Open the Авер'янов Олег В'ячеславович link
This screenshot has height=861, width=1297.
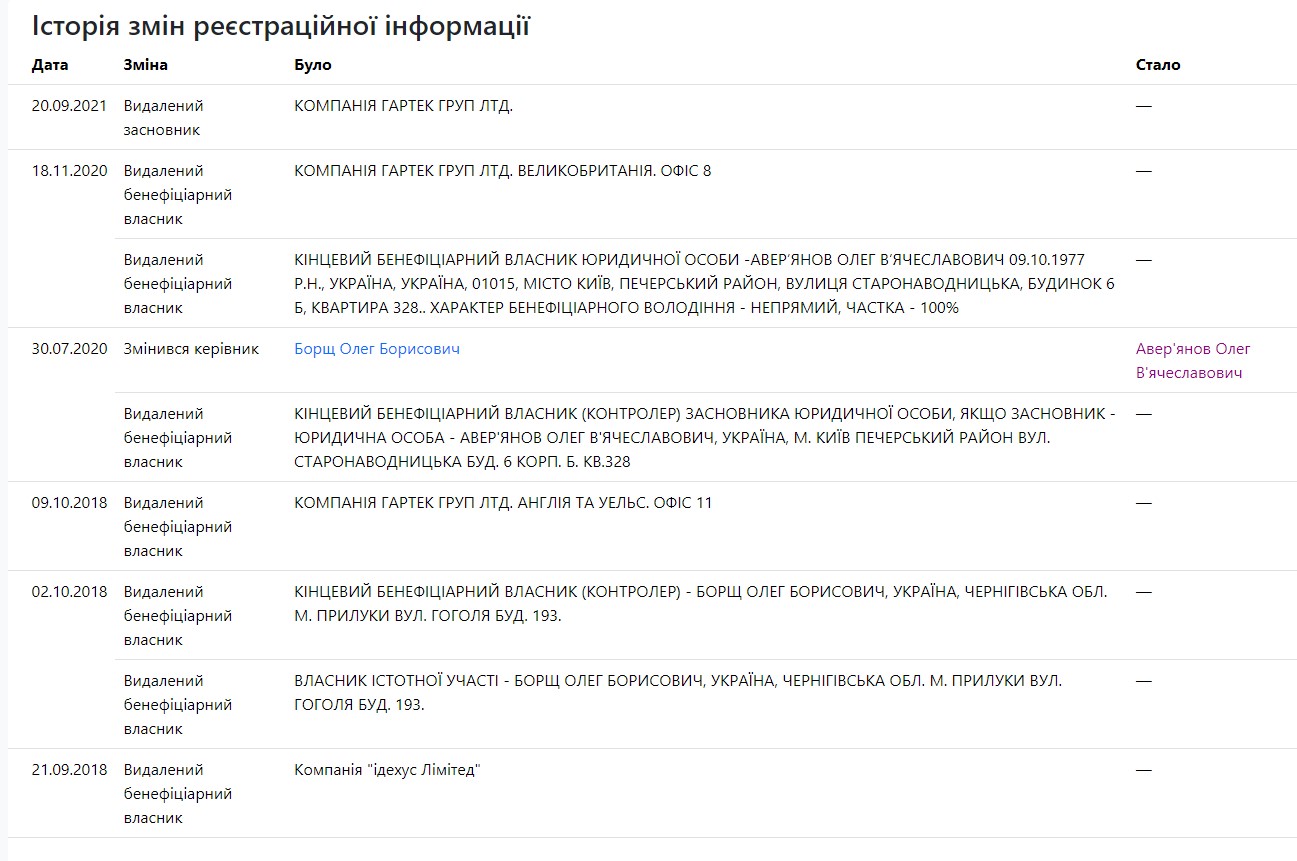click(1193, 361)
